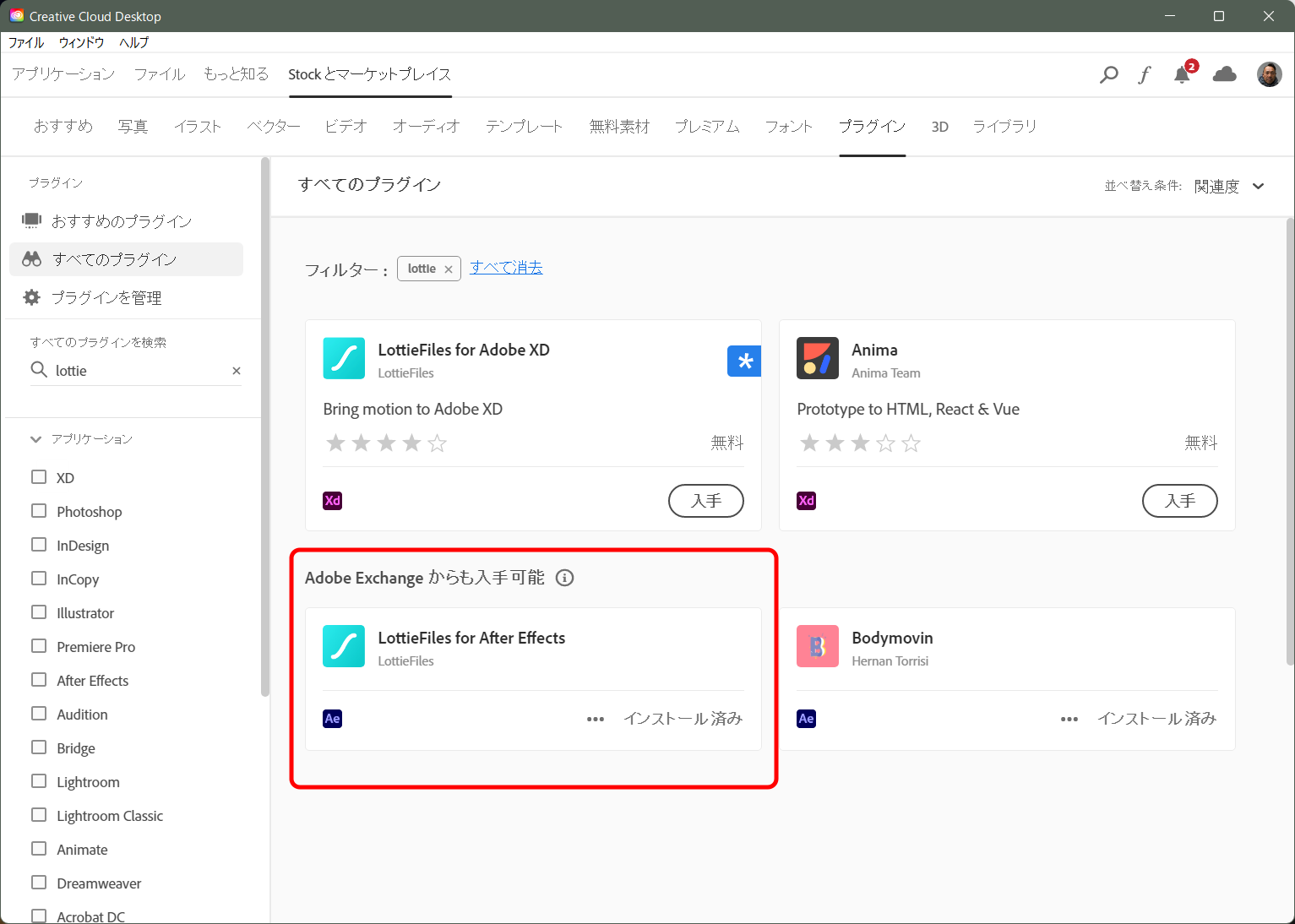Toggle the Dreamweaver checkbox

coord(39,883)
